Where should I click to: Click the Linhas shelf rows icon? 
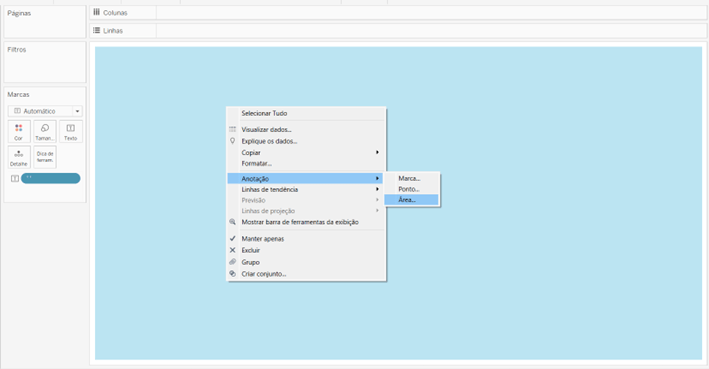point(96,30)
